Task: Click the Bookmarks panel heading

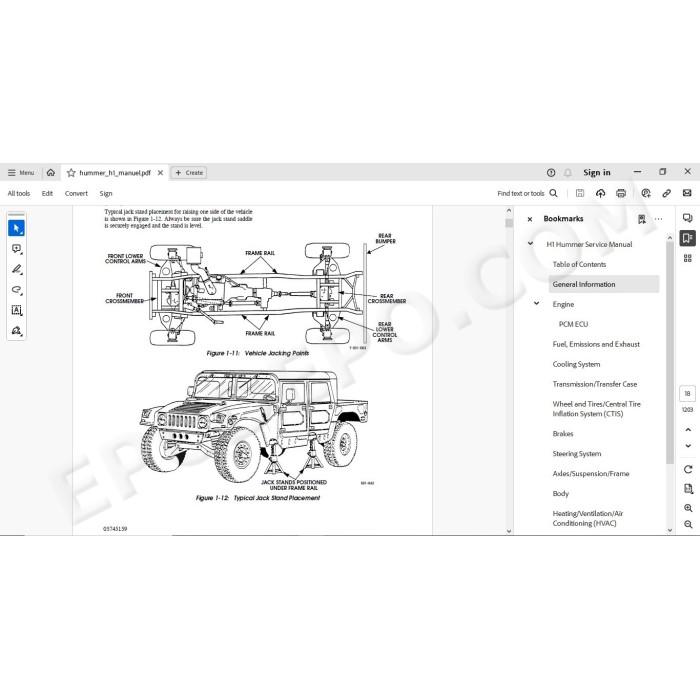Action: tap(563, 219)
